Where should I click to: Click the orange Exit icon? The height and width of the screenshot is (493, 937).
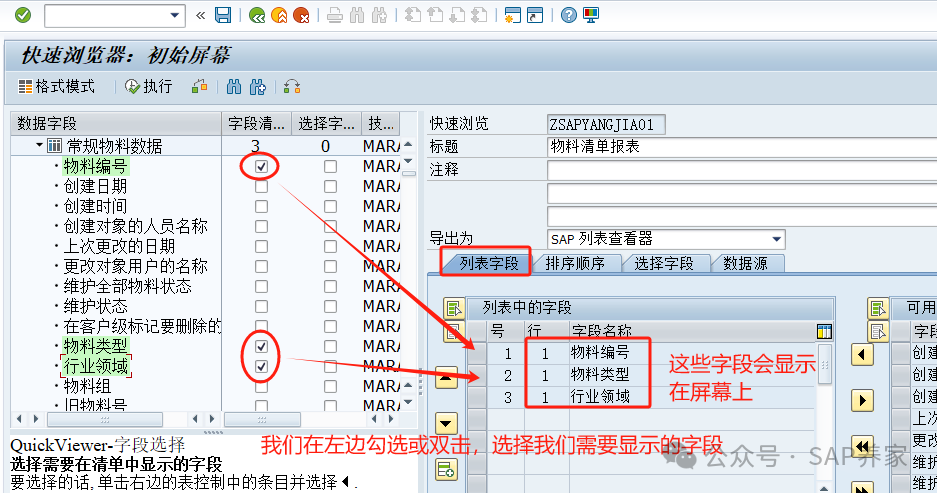[x=279, y=15]
